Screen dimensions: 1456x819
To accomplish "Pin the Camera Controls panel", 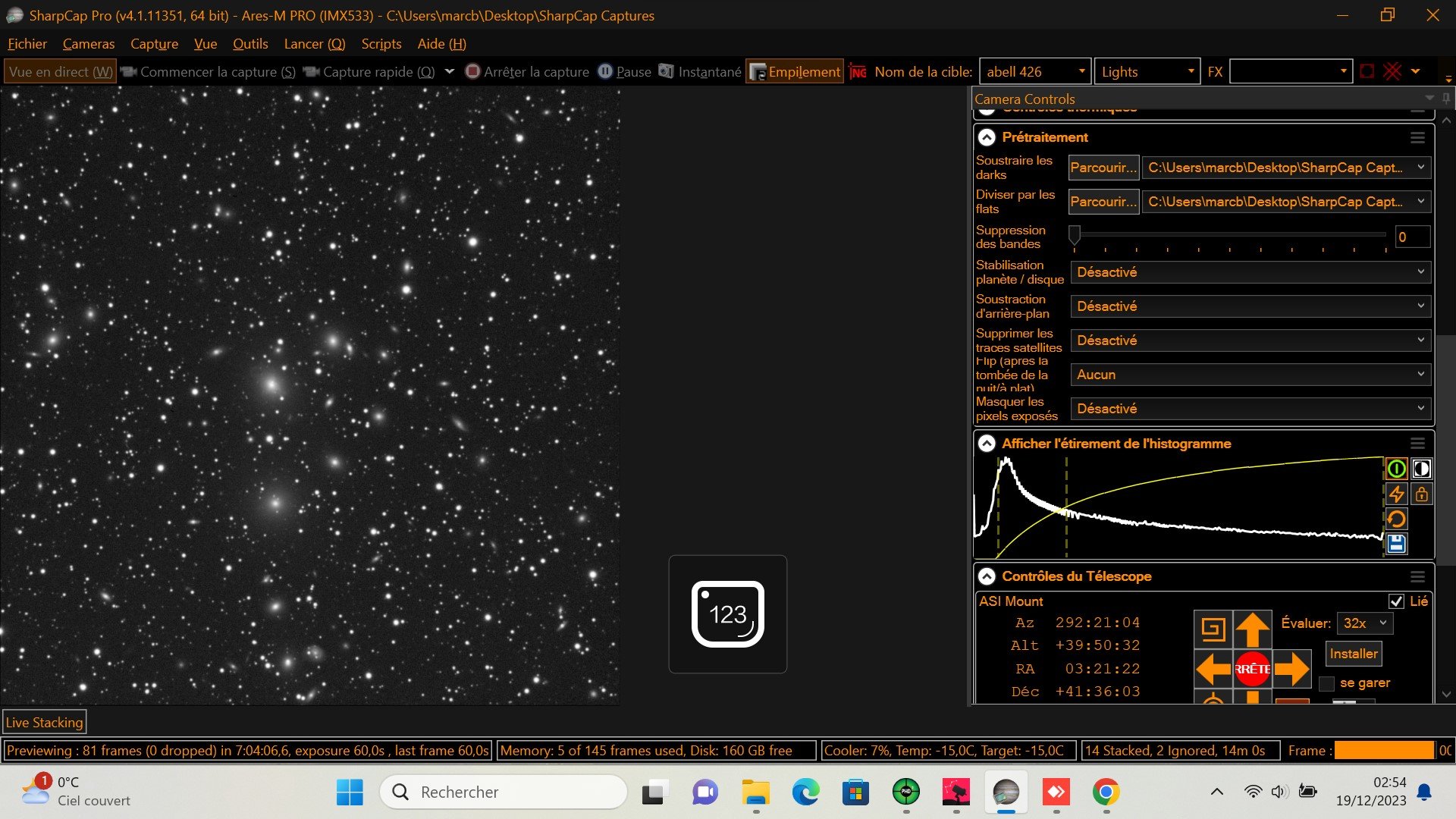I will tap(1446, 99).
